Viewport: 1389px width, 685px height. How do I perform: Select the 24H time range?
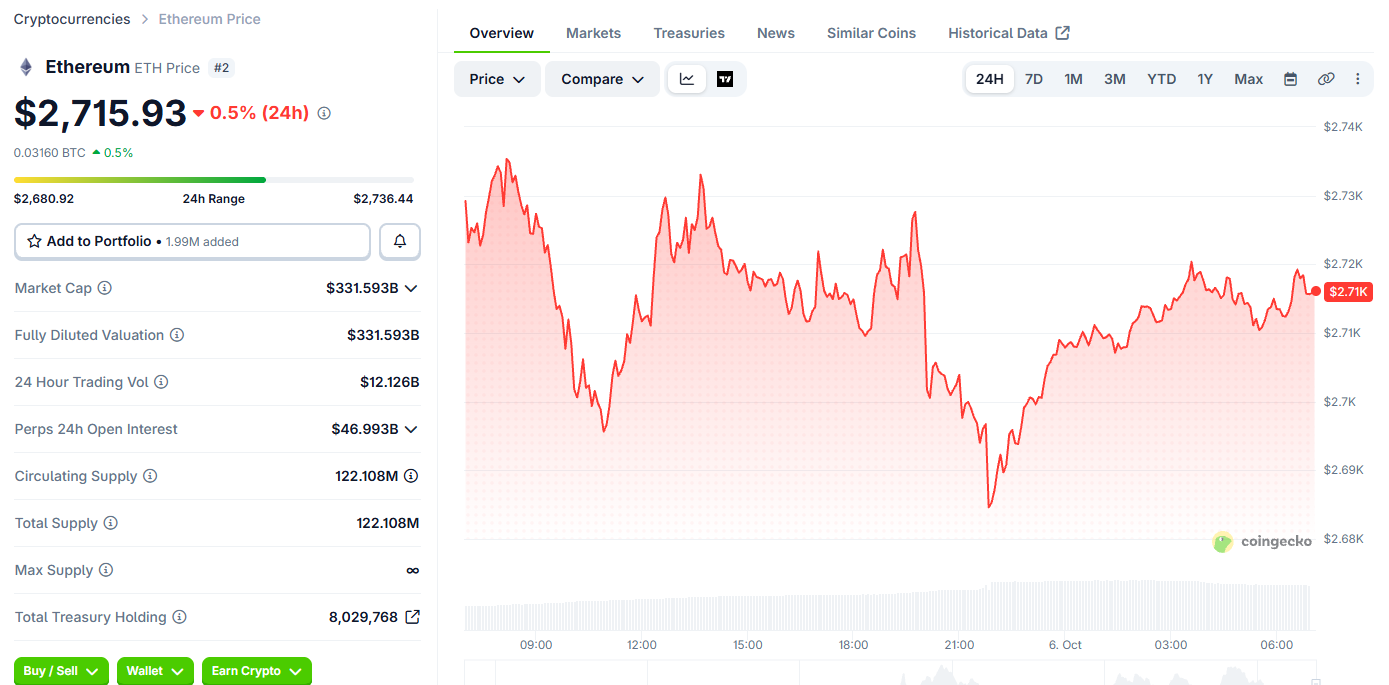[x=990, y=79]
